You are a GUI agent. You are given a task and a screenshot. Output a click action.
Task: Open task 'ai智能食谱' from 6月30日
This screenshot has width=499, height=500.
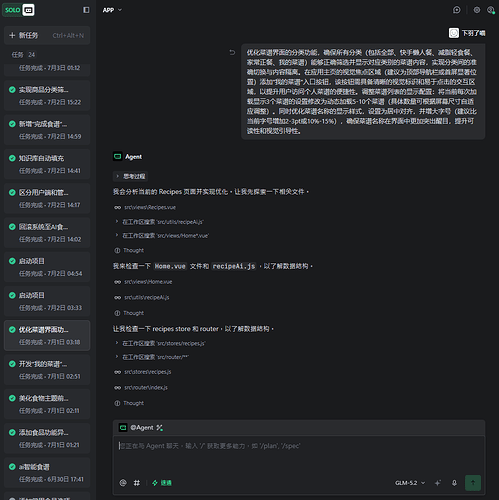(47, 473)
